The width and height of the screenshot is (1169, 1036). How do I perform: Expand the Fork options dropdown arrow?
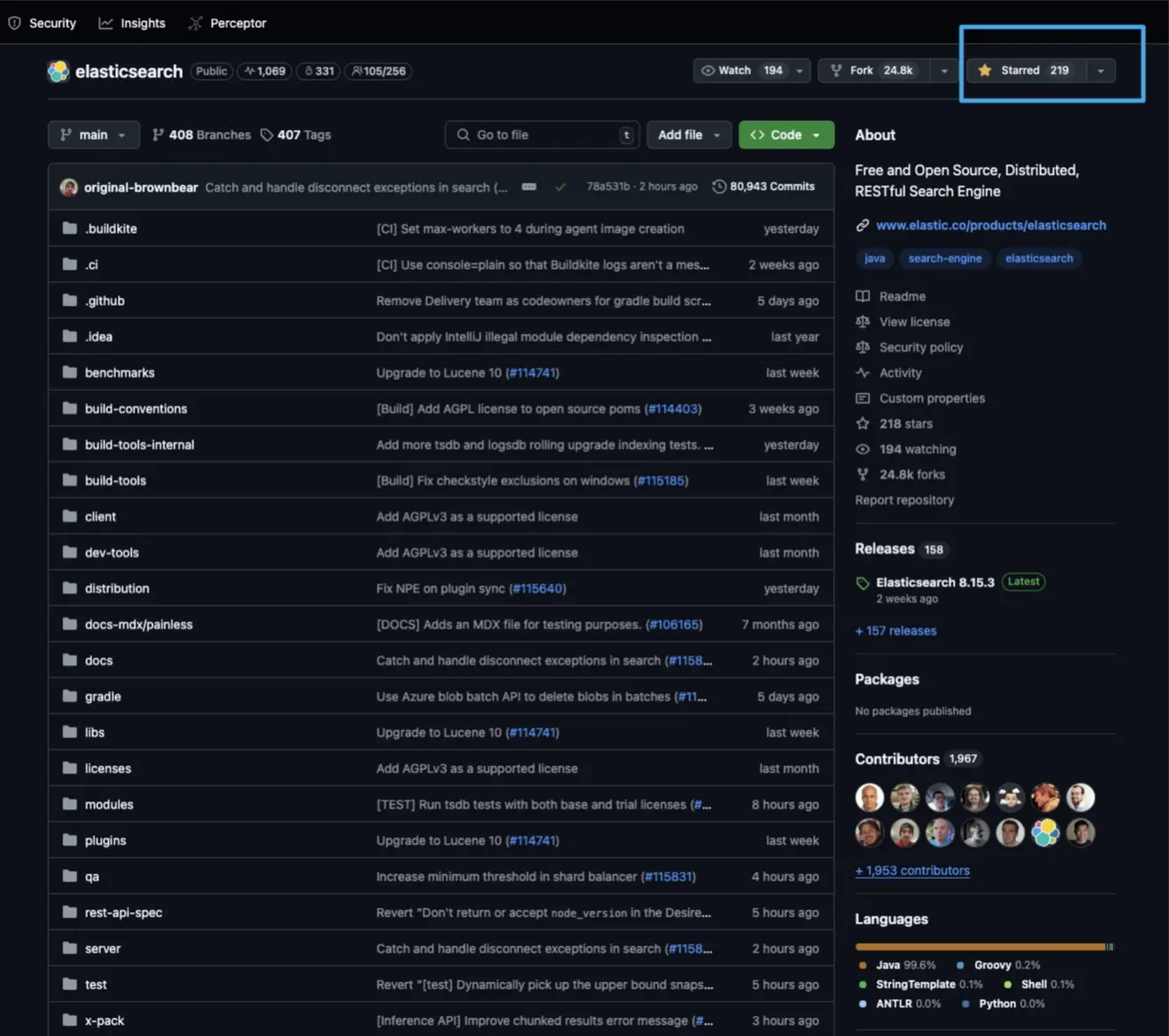point(944,70)
